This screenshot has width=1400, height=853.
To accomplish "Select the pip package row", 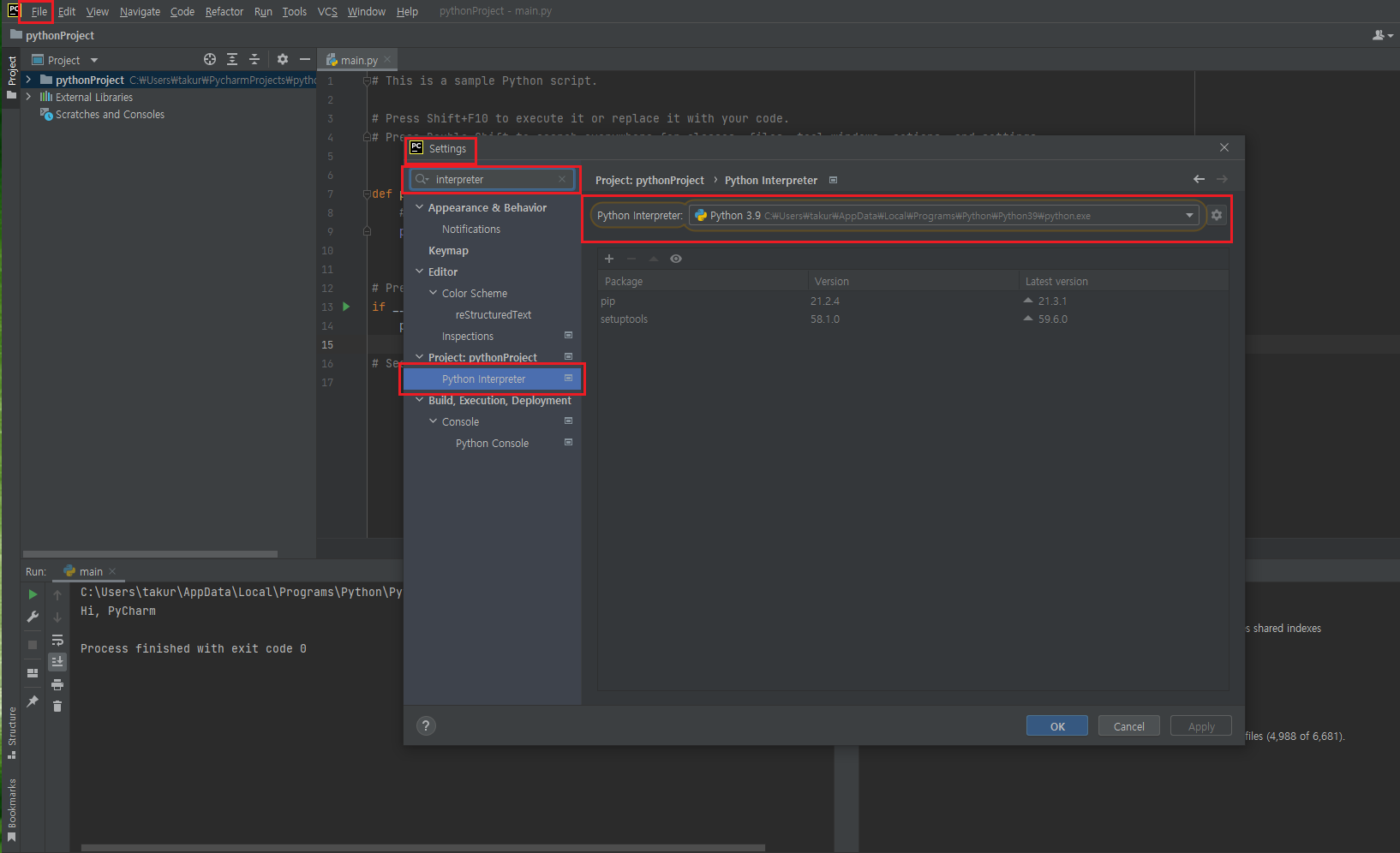I will coord(913,301).
